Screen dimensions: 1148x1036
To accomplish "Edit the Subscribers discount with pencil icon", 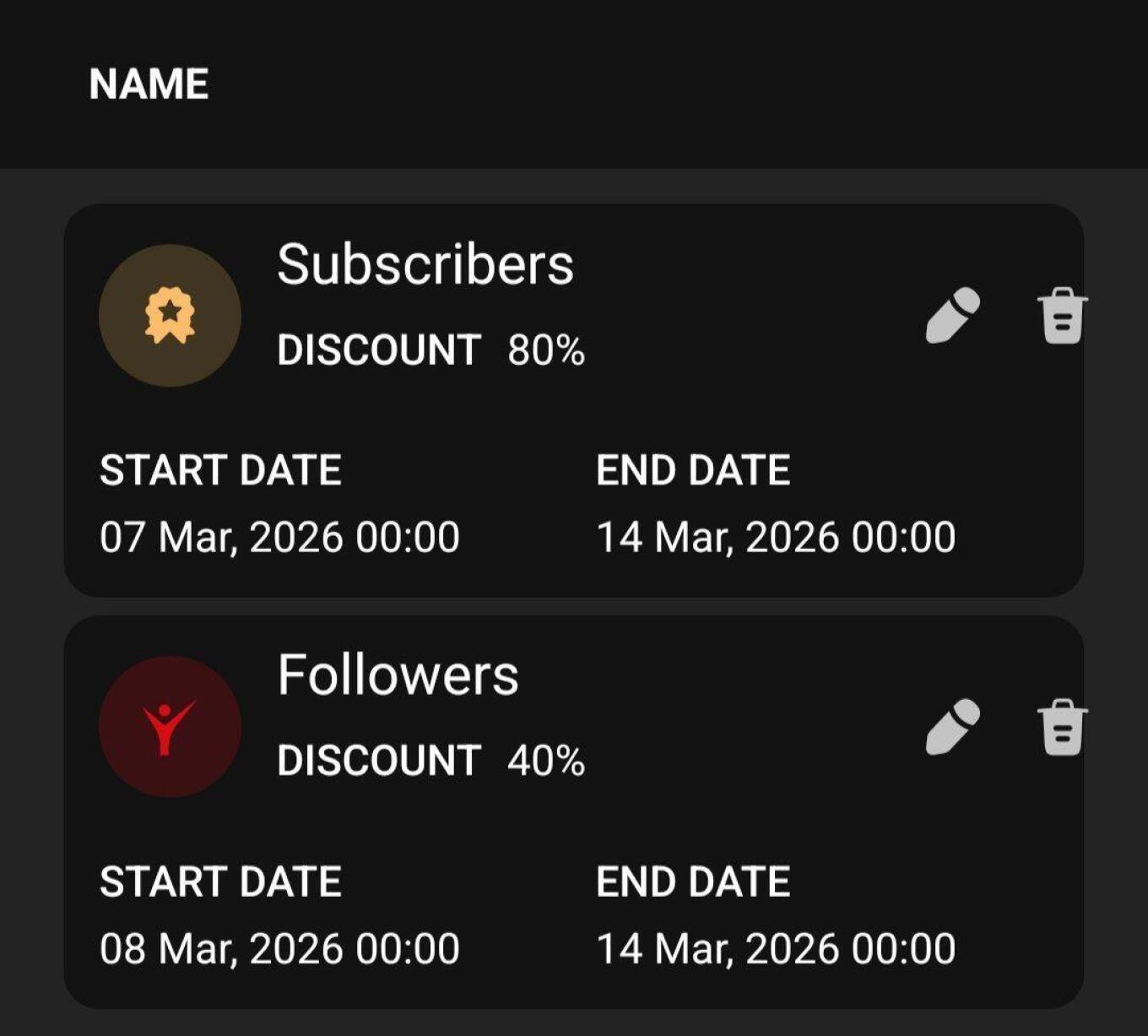I will [x=953, y=315].
